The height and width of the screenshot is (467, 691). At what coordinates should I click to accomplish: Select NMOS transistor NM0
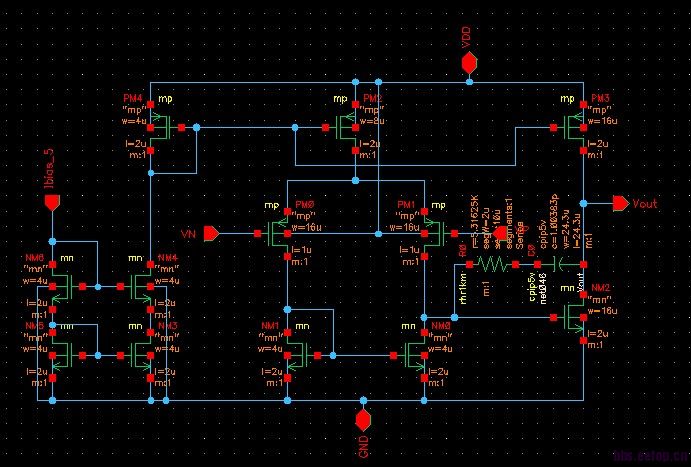(412, 354)
